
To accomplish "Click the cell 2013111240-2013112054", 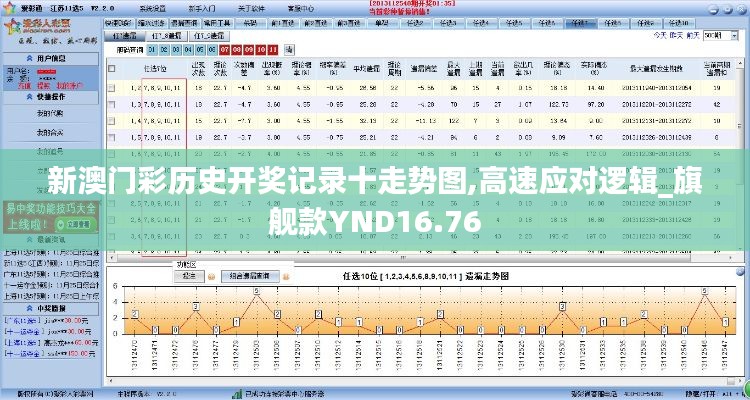I will coord(656,88).
